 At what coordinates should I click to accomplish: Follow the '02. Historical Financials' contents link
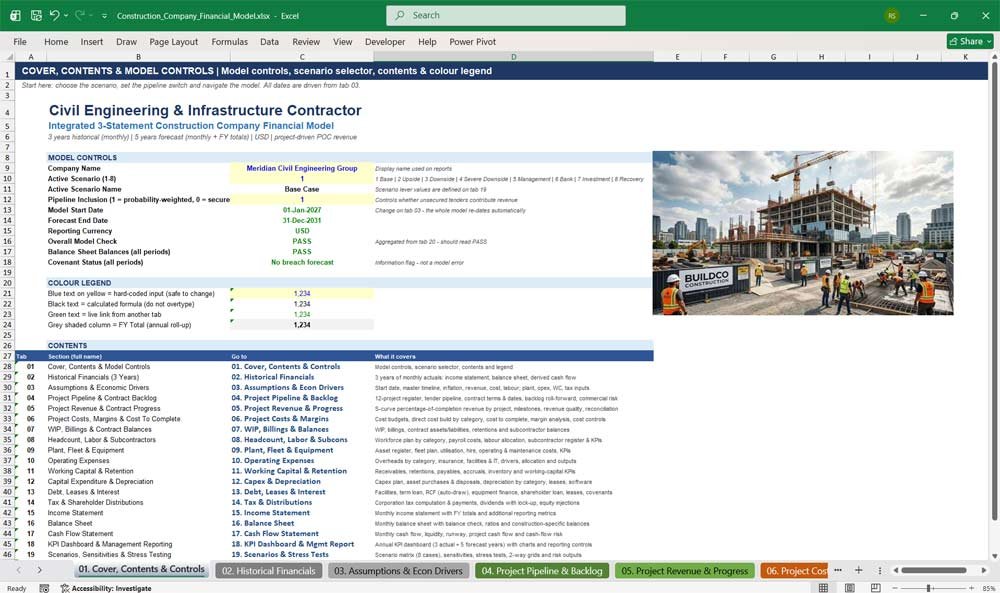coord(272,377)
